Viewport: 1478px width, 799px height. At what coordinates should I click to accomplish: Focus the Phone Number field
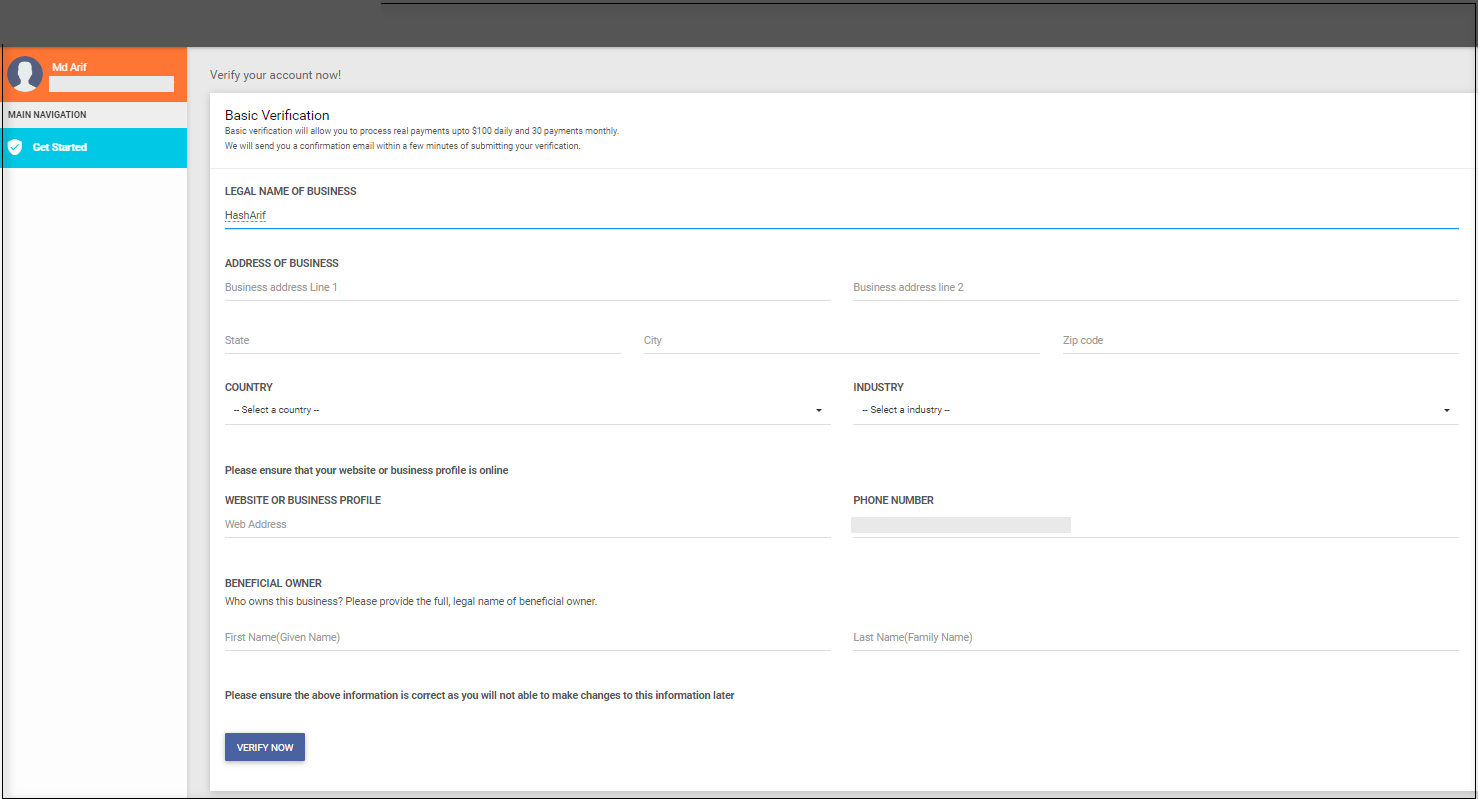point(1155,525)
